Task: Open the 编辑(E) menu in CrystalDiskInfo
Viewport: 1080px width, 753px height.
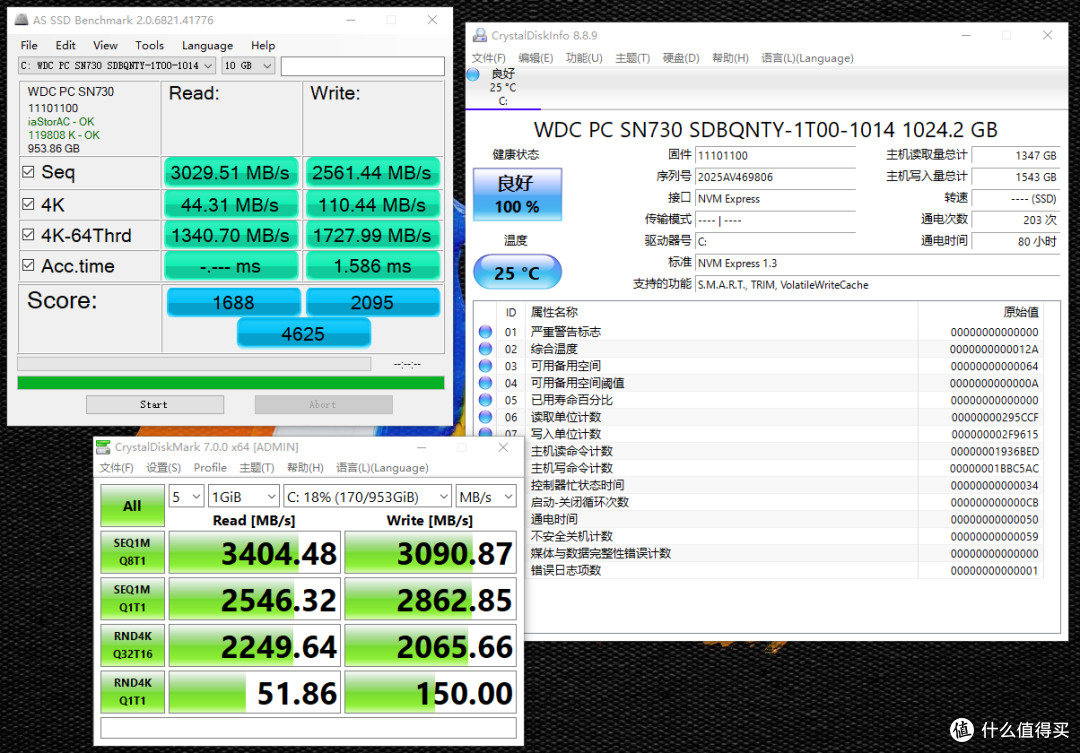Action: click(535, 58)
